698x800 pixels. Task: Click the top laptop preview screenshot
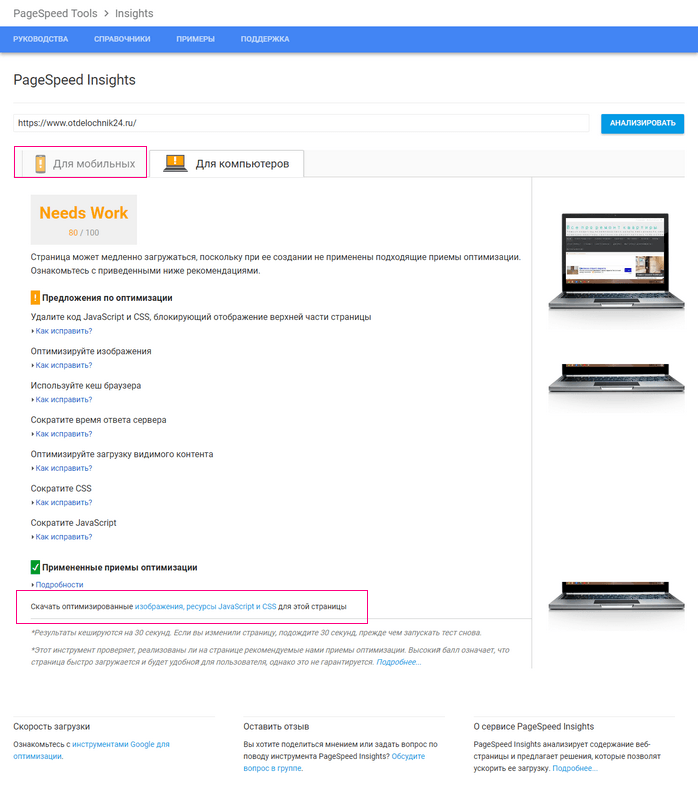[x=616, y=261]
